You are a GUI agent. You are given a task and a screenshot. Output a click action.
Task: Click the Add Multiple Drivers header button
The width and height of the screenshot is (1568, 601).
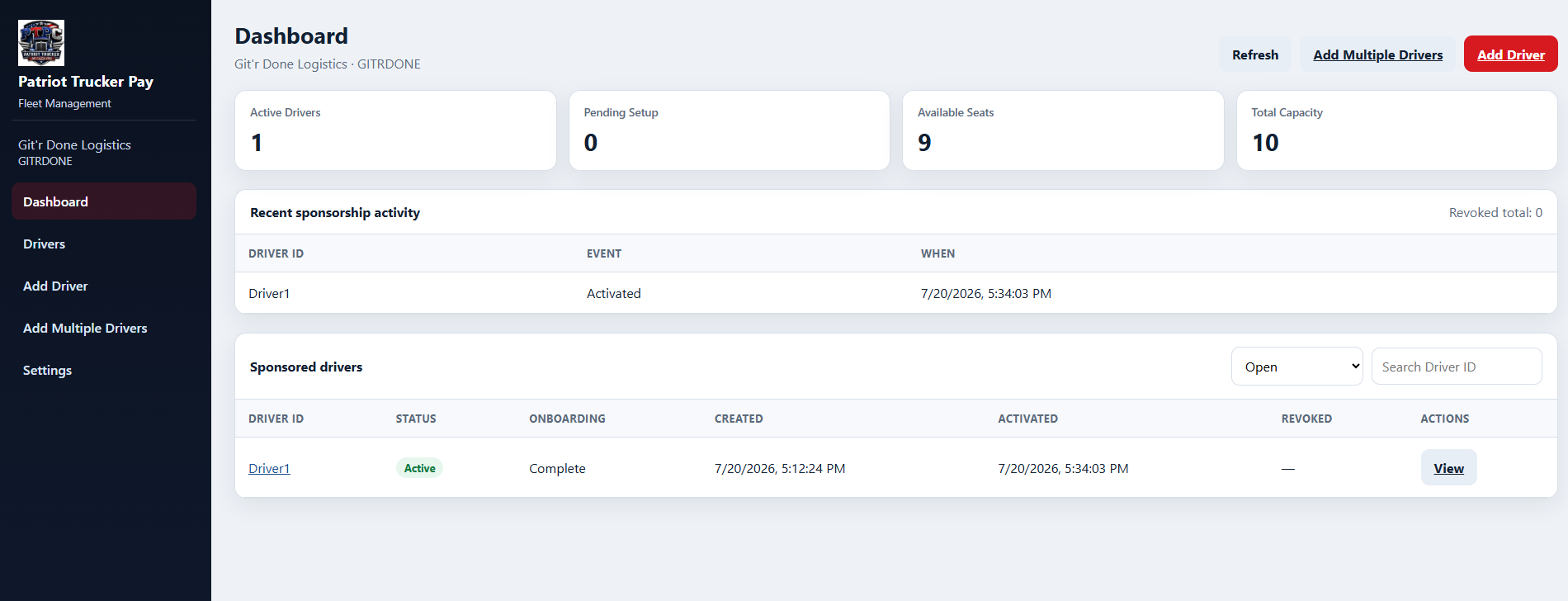[1378, 54]
